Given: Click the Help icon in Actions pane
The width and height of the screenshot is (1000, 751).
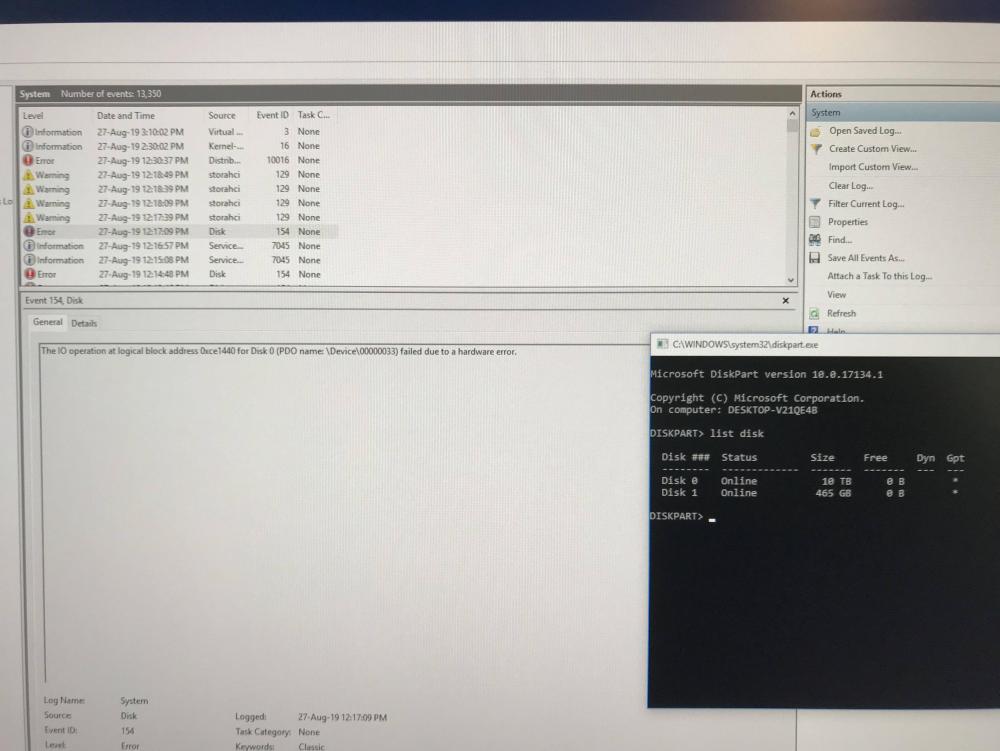Looking at the screenshot, I should [813, 330].
